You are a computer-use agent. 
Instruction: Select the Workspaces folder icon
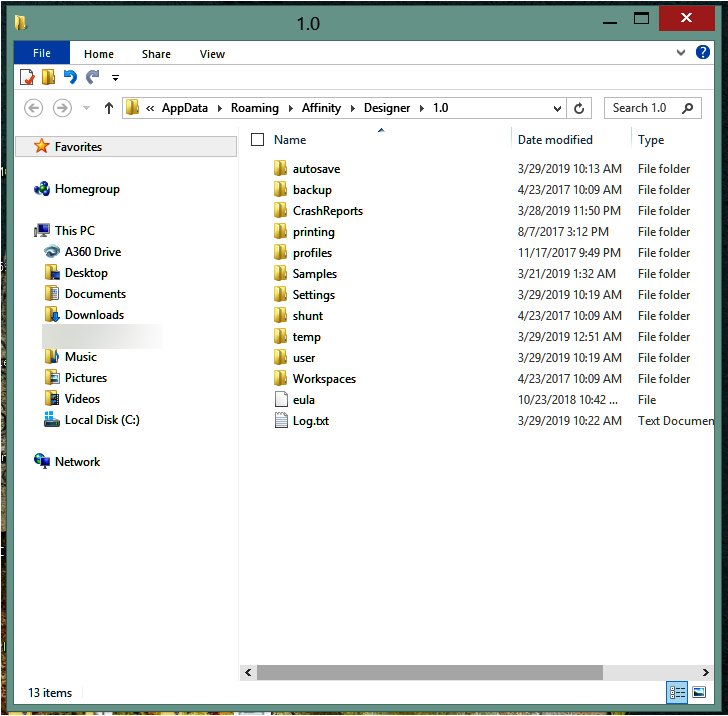(280, 378)
